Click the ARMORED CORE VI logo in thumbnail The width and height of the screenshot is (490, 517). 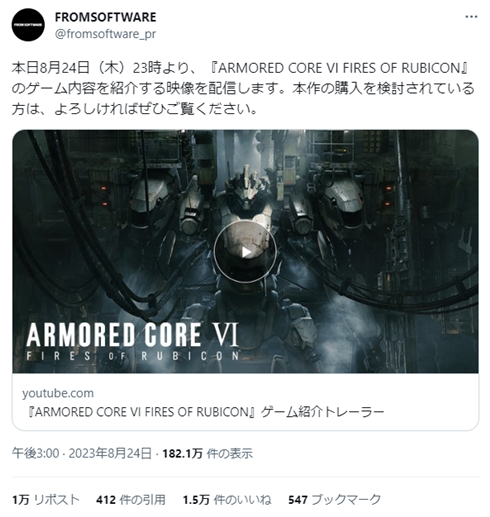pyautogui.click(x=133, y=341)
